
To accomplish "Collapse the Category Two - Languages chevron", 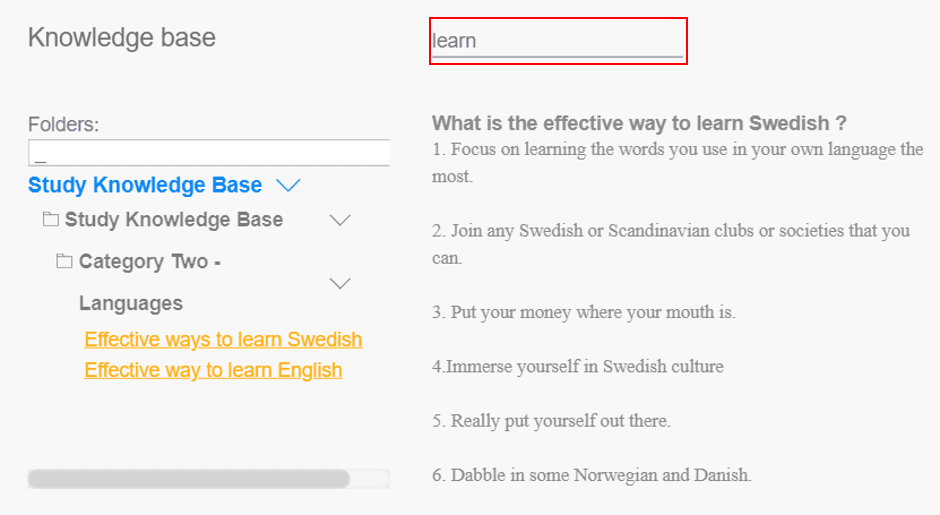I will tap(340, 283).
